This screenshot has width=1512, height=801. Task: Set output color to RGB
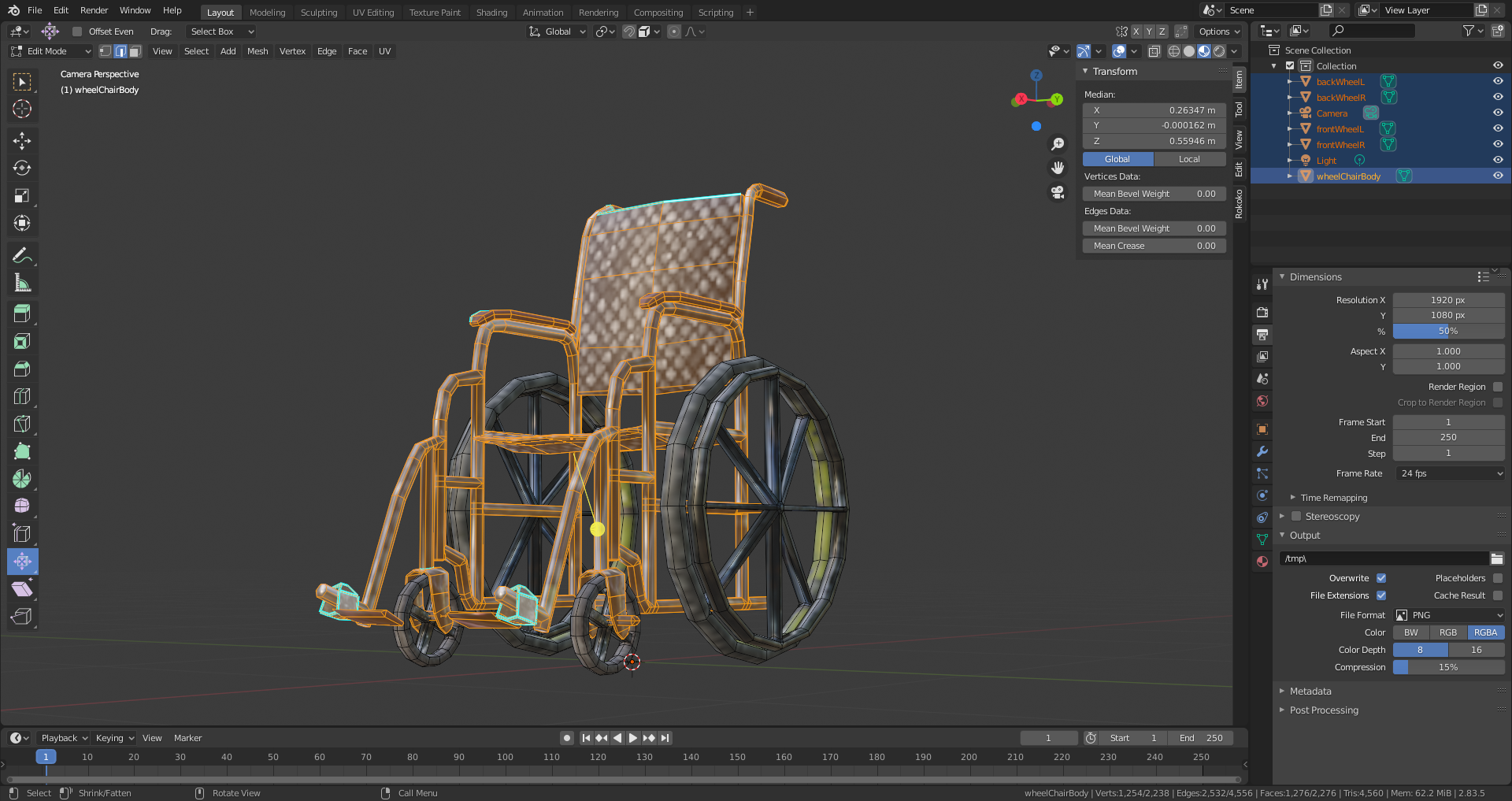pyautogui.click(x=1448, y=632)
